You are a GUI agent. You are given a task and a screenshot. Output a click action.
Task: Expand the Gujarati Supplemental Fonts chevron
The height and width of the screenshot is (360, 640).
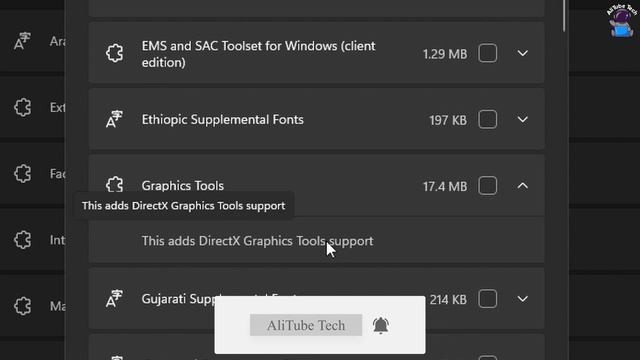[522, 299]
